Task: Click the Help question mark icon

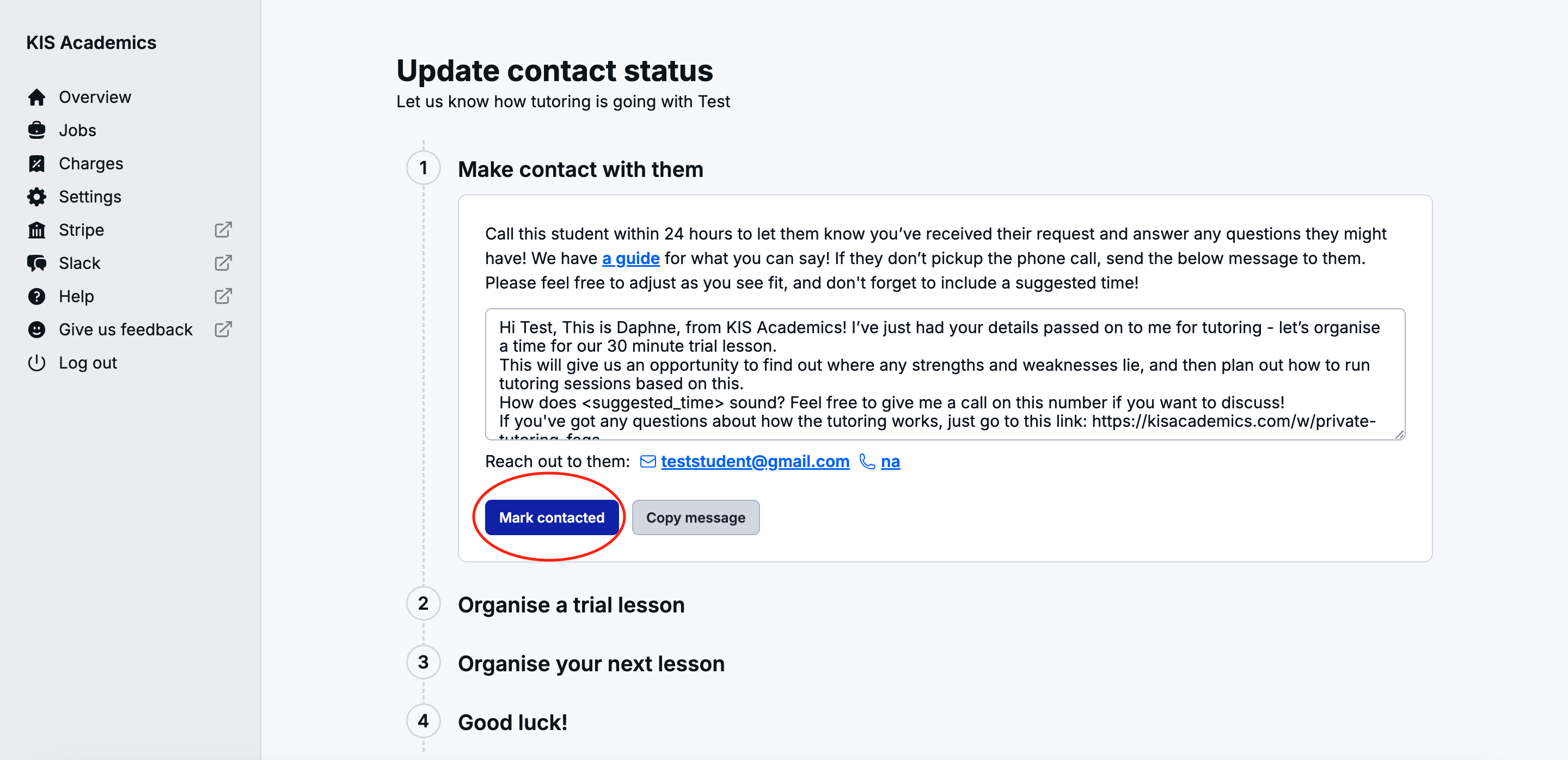Action: coord(36,296)
